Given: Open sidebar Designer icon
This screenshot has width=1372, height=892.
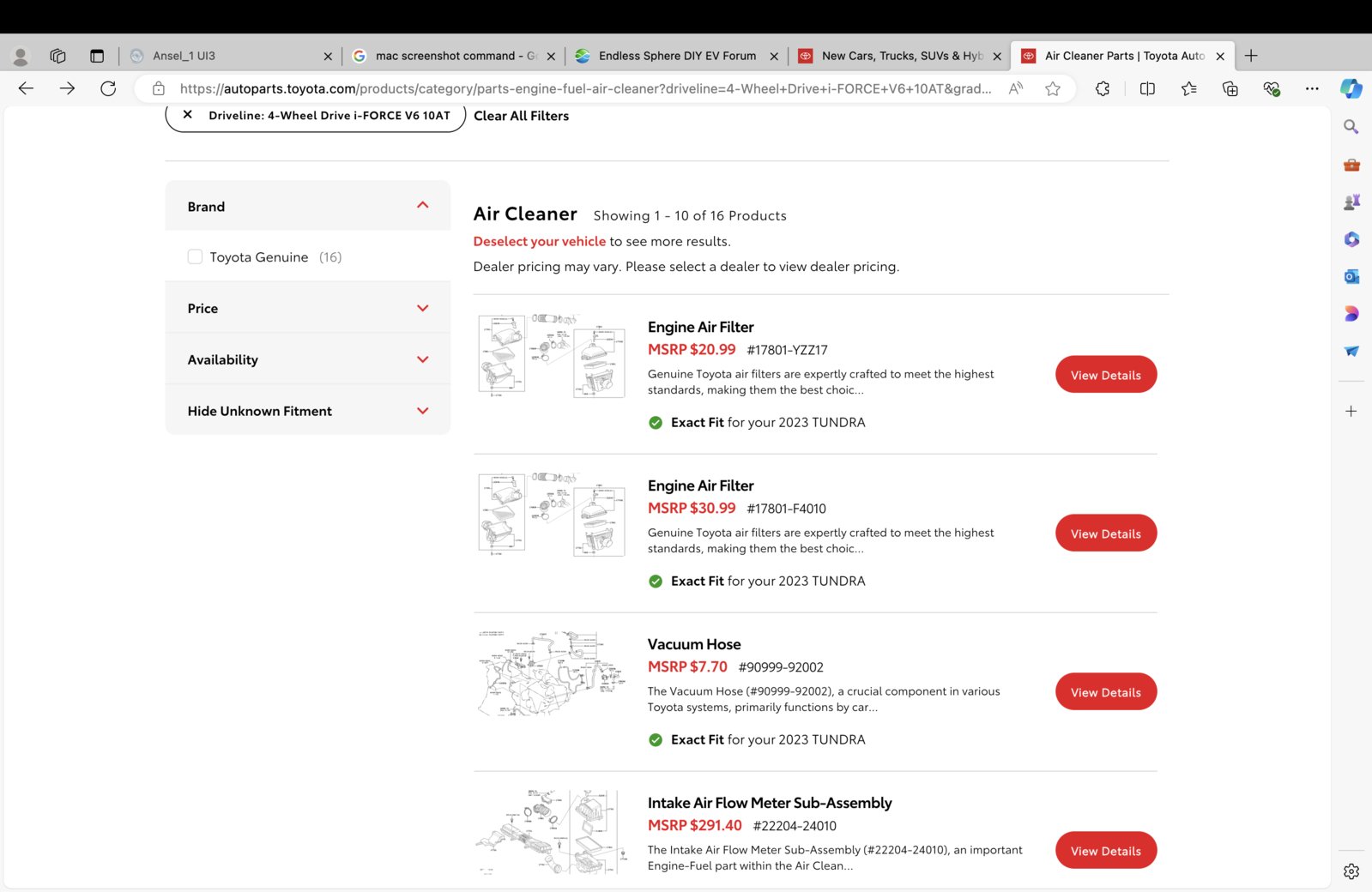Looking at the screenshot, I should [x=1351, y=314].
